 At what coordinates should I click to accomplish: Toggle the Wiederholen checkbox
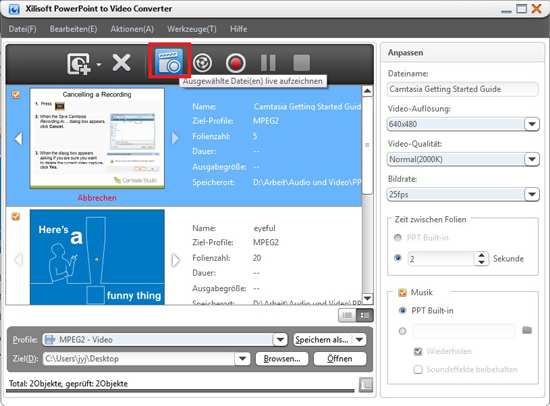[x=418, y=351]
